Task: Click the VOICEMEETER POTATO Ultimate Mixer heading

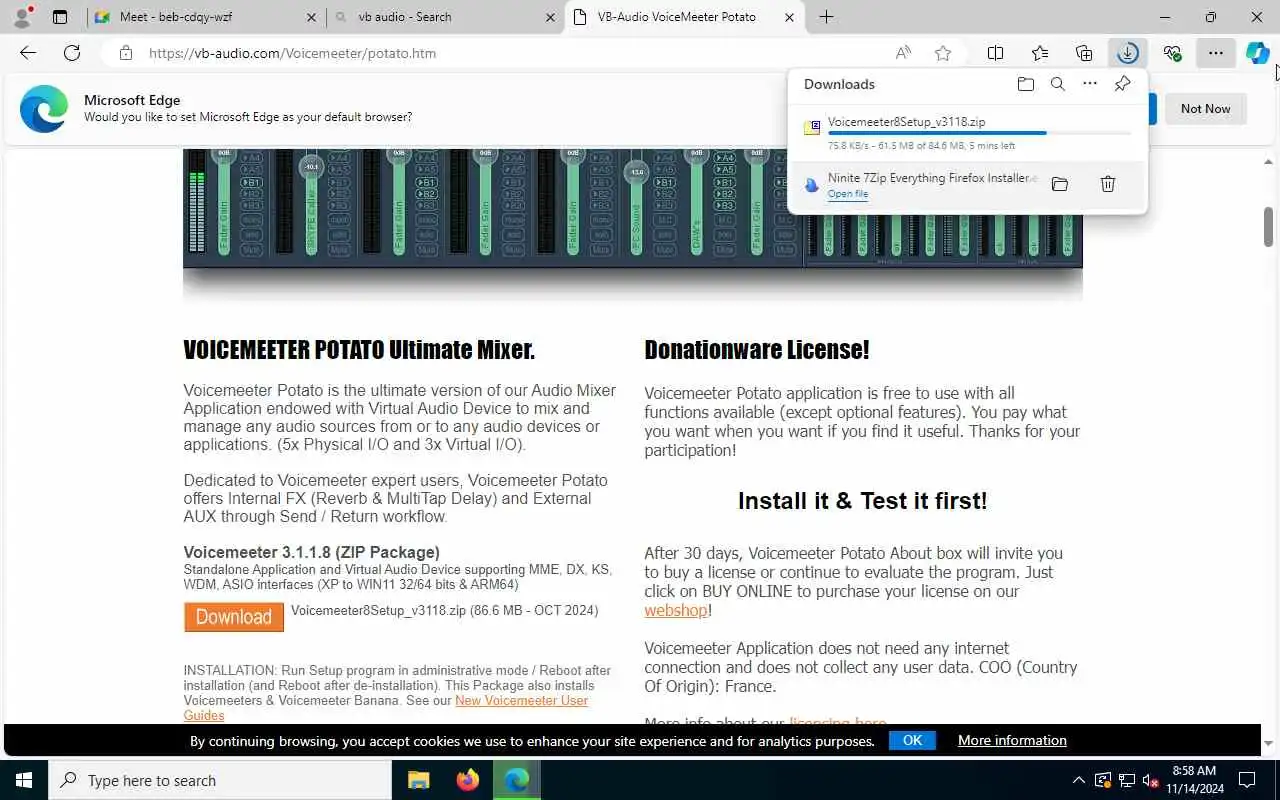Action: point(359,350)
